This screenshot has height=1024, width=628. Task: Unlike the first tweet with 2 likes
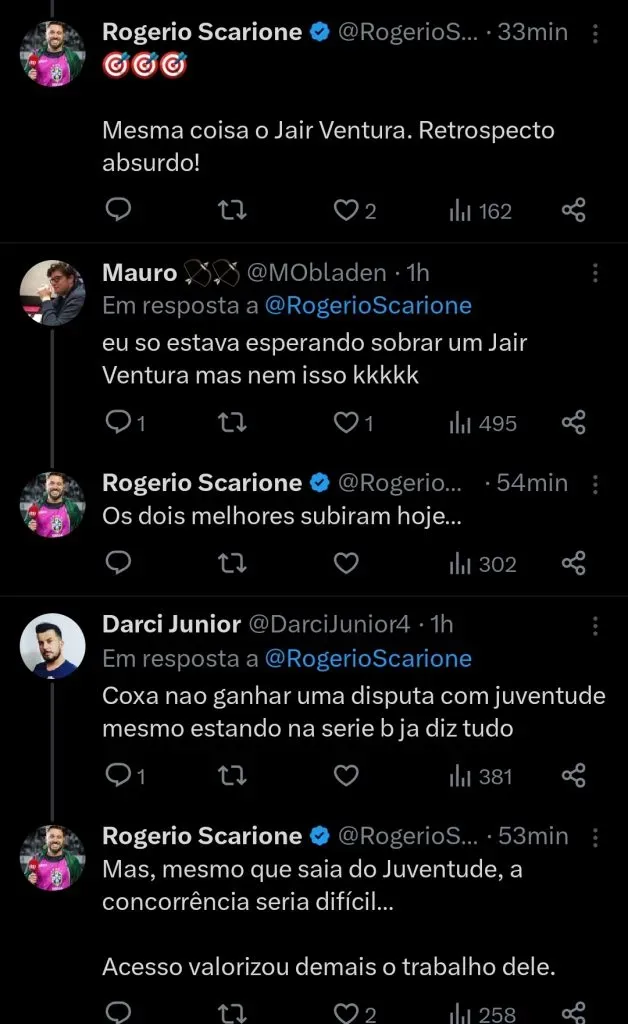click(x=345, y=210)
